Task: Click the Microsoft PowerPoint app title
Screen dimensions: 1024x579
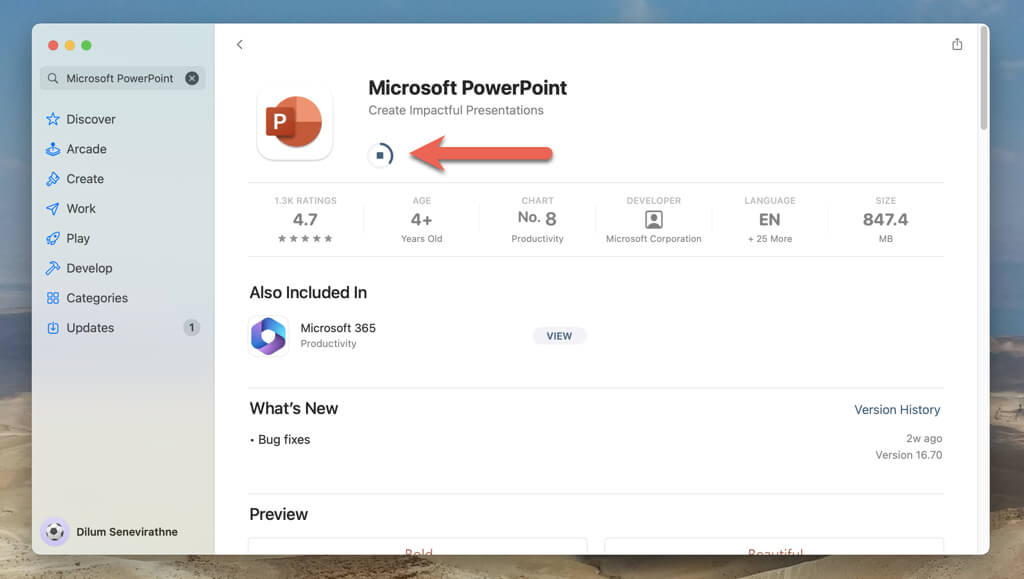Action: click(x=468, y=88)
